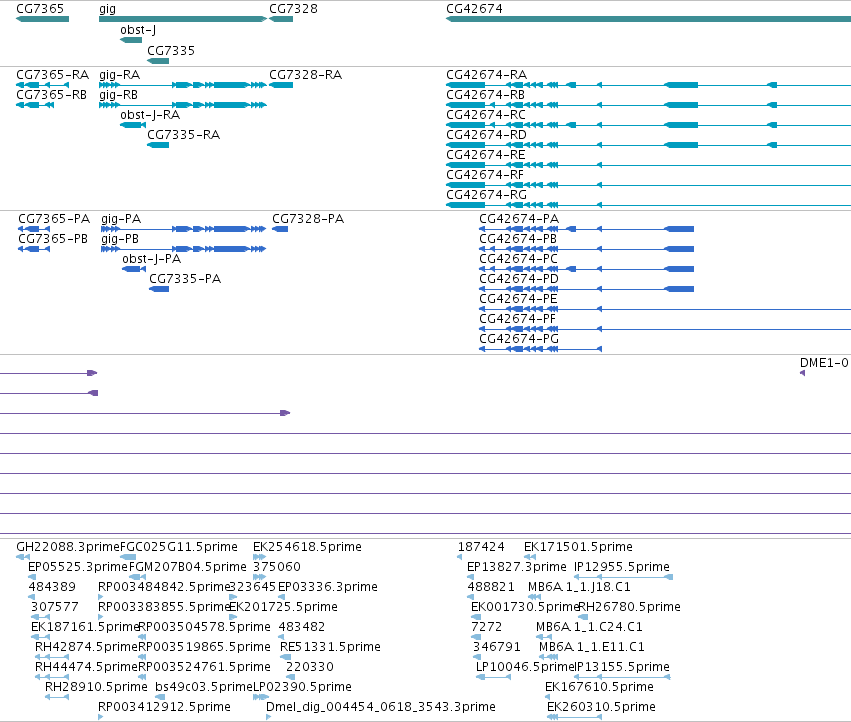Click obst-J-RA transcript label
This screenshot has height=722, width=851.
coord(150,115)
